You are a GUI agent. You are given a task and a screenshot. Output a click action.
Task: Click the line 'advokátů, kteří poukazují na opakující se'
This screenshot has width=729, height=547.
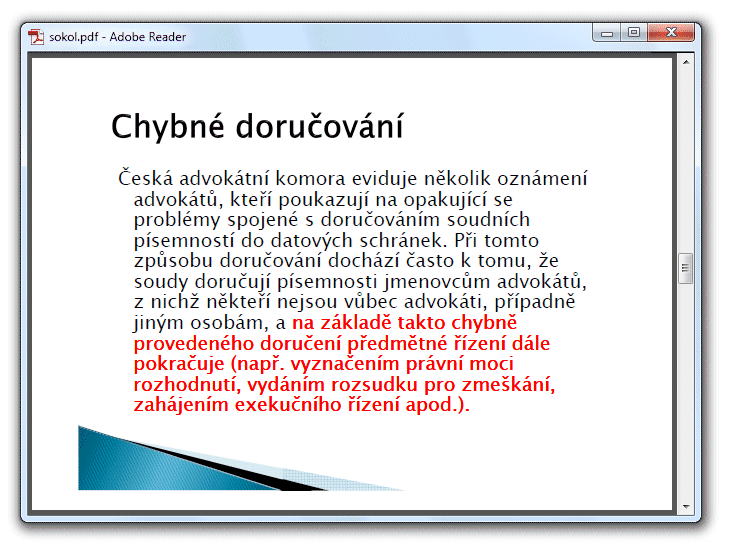323,200
